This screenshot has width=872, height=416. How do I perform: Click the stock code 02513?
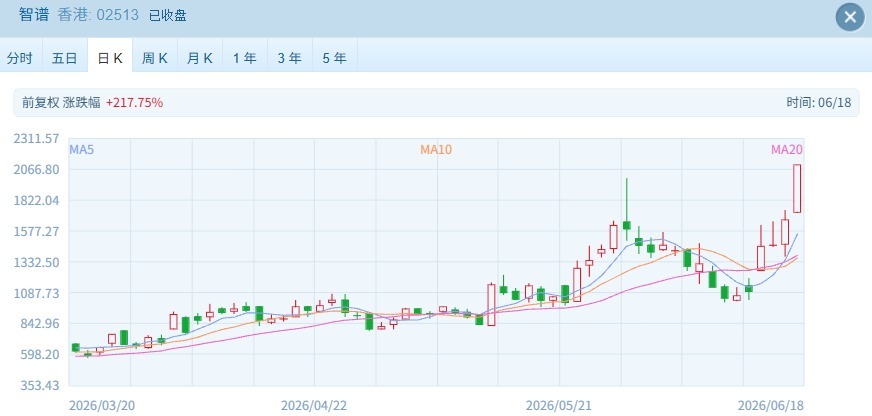[x=117, y=15]
